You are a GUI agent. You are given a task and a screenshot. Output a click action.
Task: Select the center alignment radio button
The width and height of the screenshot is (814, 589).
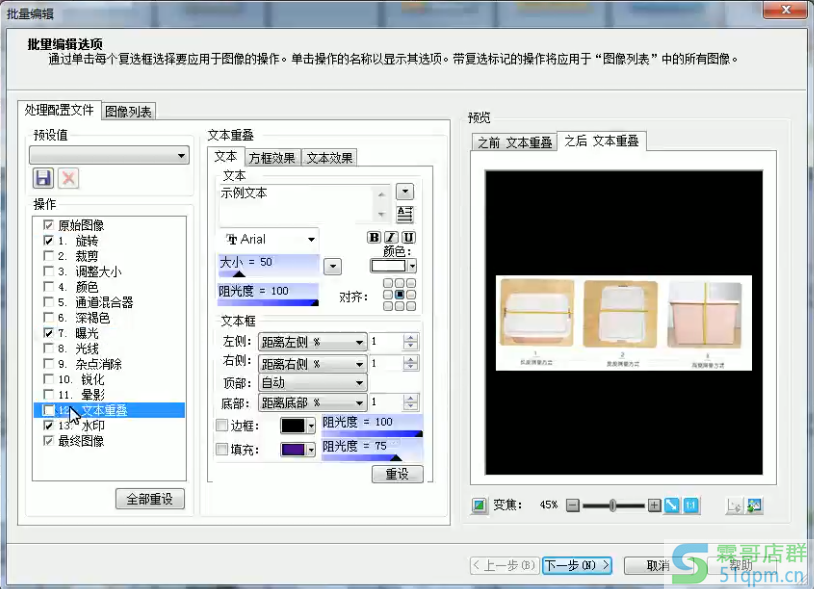pyautogui.click(x=397, y=294)
